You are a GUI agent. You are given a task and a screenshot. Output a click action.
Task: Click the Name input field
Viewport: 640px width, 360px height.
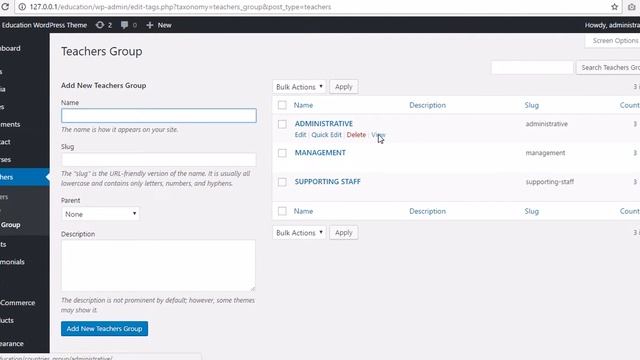159,116
